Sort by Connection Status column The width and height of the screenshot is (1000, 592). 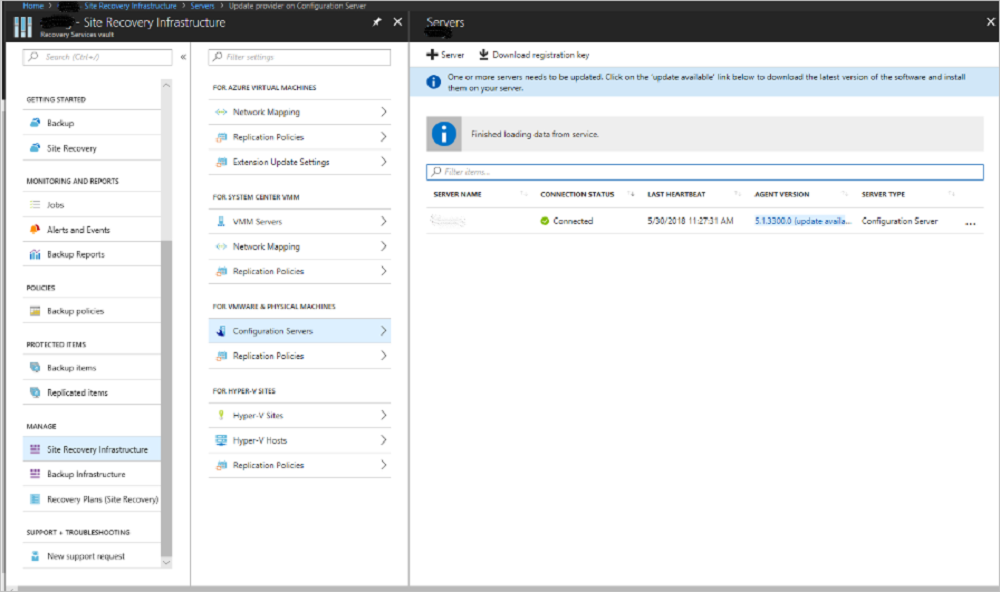[x=577, y=194]
